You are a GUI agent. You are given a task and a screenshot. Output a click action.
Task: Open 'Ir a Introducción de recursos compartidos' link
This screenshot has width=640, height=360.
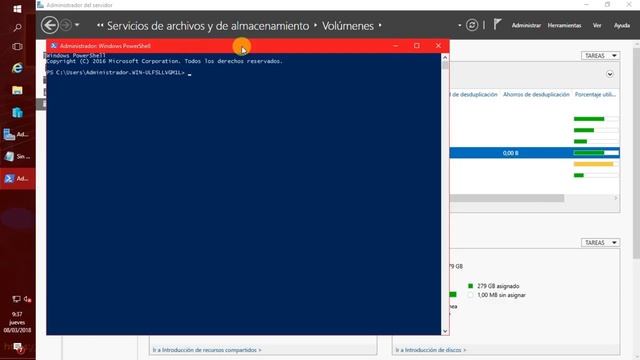point(207,350)
